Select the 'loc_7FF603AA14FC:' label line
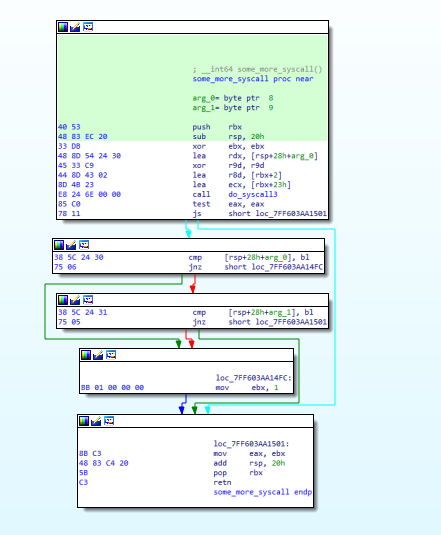The image size is (441, 535). 253,378
